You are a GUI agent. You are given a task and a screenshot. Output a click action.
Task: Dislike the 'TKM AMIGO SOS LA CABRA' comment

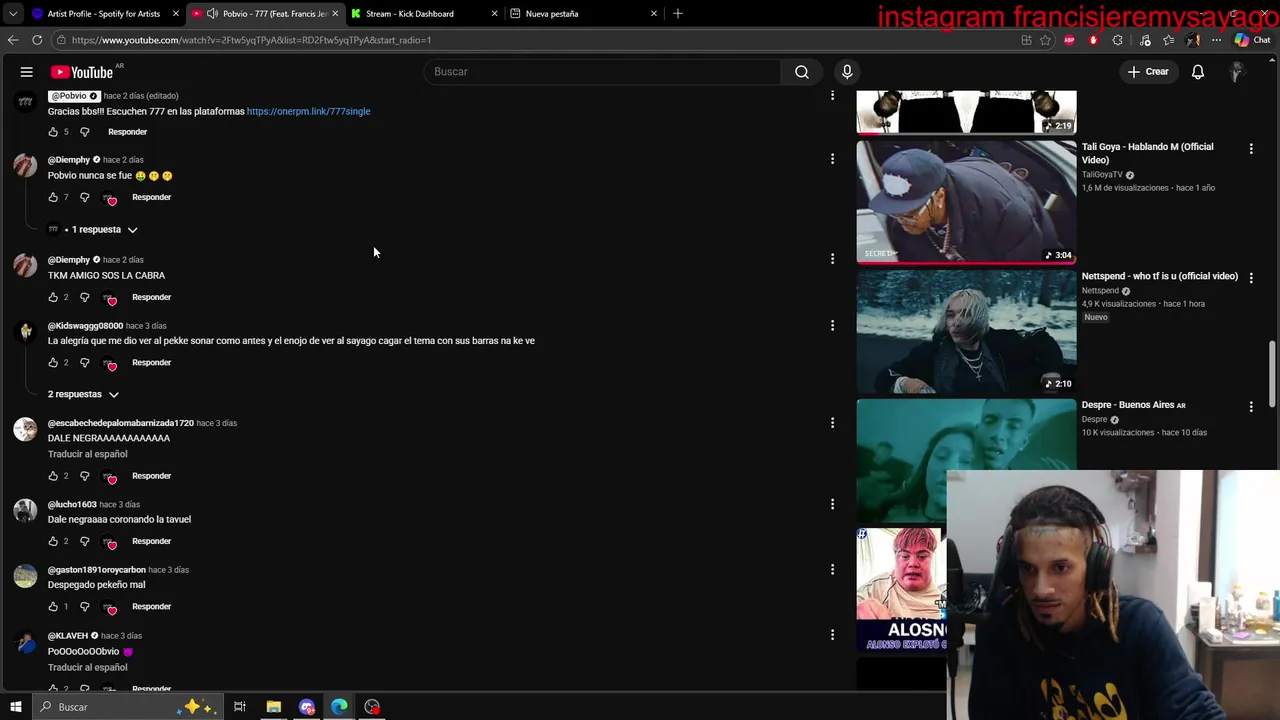pos(84,297)
